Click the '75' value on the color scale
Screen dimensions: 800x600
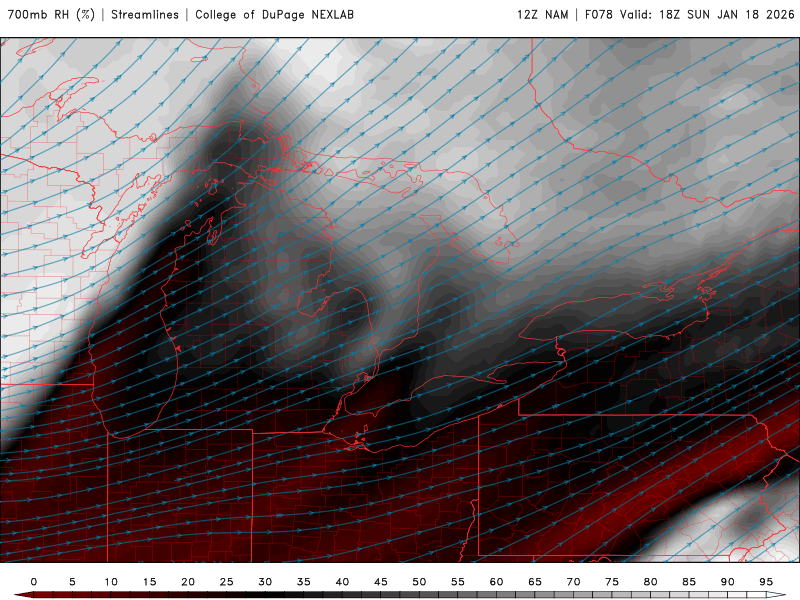pyautogui.click(x=612, y=582)
